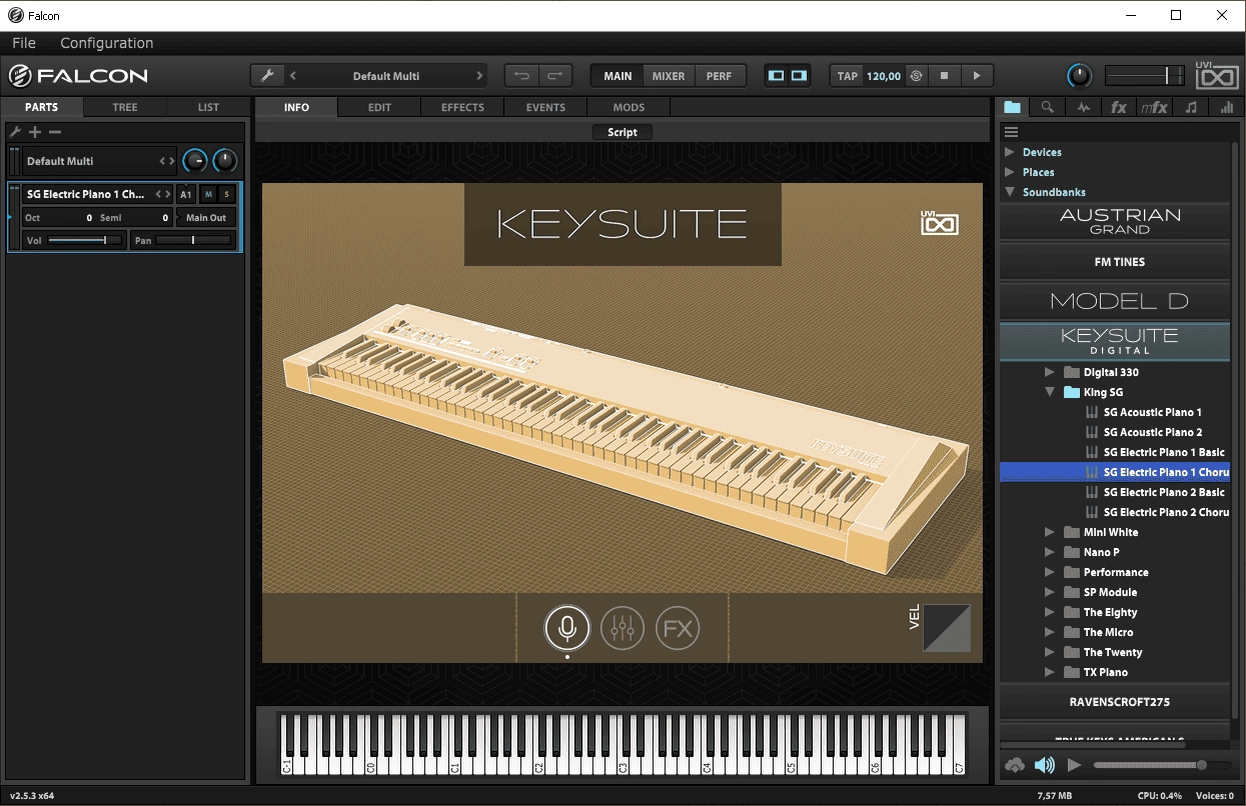Viewport: 1246px width, 806px height.
Task: Open the LIST tab
Action: click(x=208, y=107)
